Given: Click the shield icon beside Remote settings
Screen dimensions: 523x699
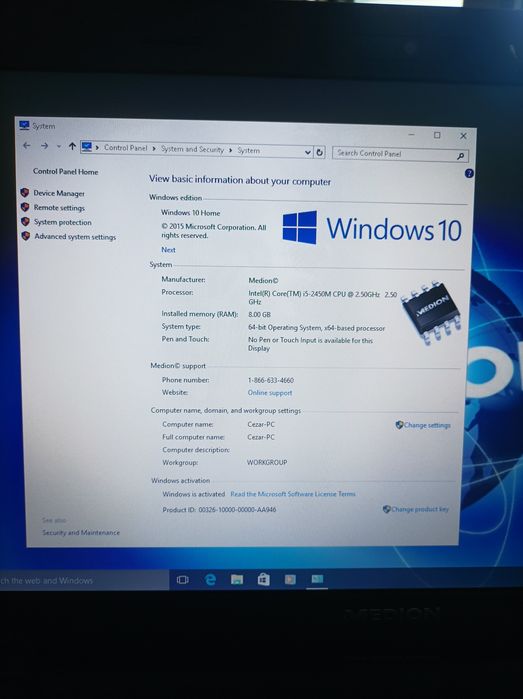Looking at the screenshot, I should 25,207.
